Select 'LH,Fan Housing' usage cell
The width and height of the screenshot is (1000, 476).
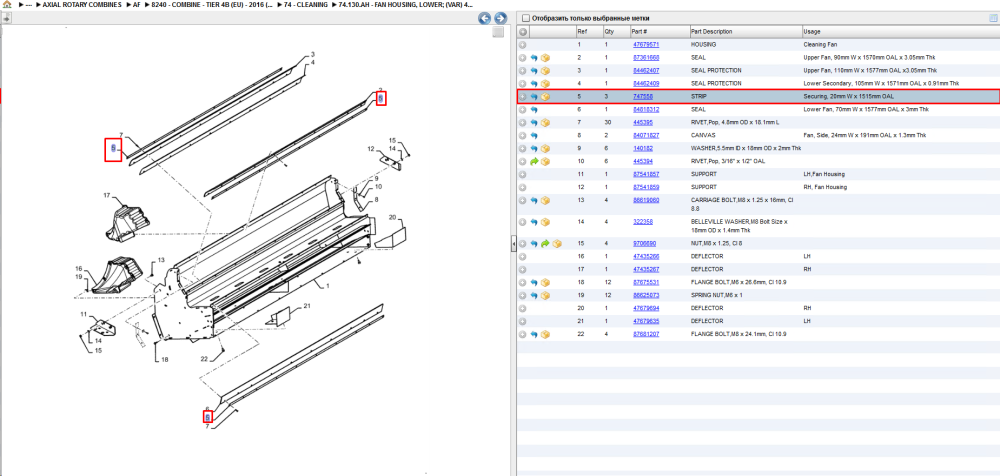824,174
